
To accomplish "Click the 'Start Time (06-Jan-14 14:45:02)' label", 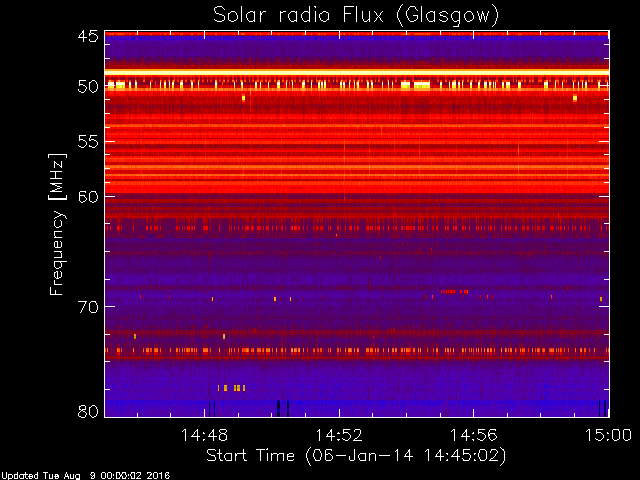I will pyautogui.click(x=356, y=456).
